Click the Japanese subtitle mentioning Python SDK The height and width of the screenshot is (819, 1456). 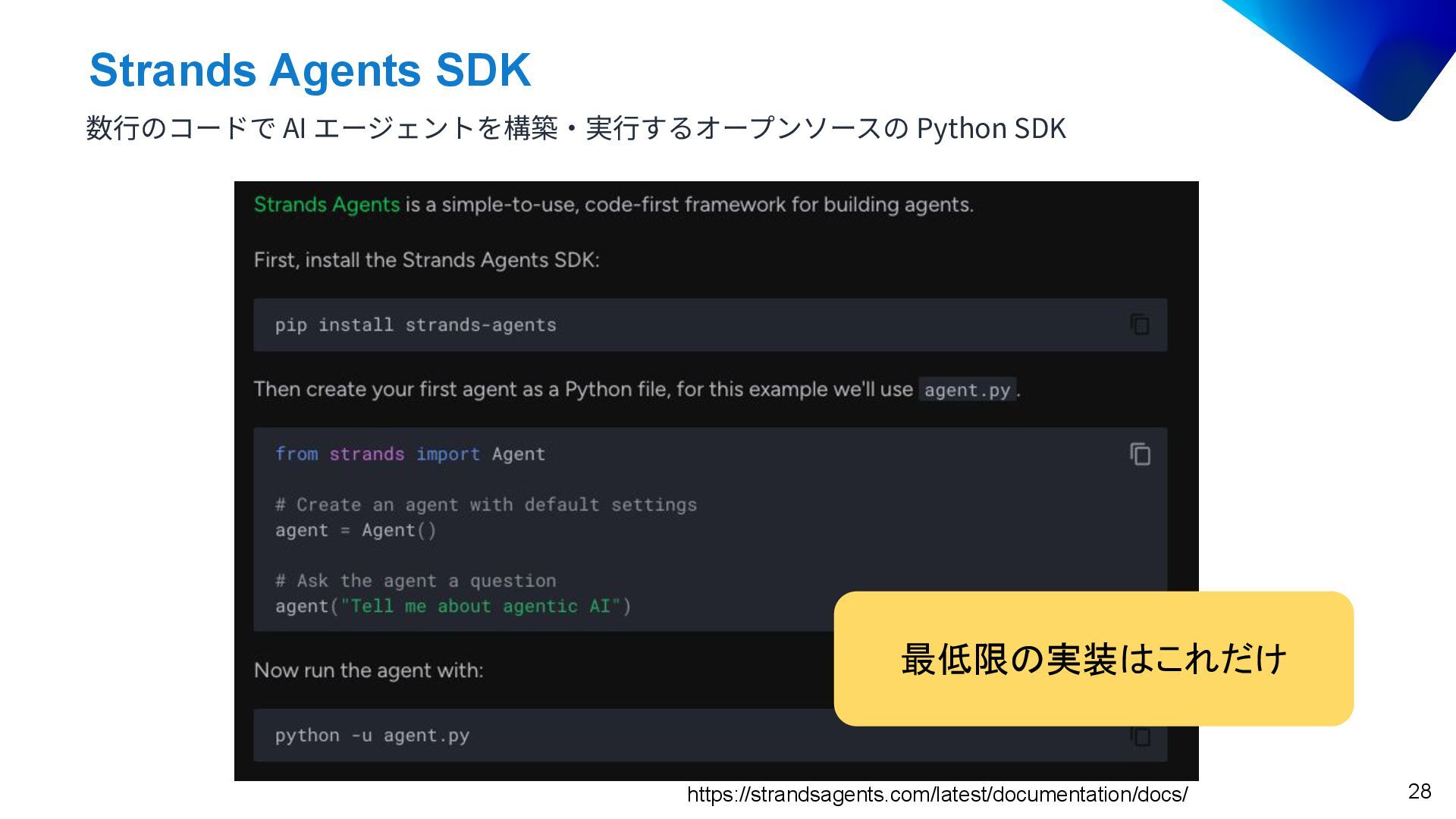[x=576, y=128]
